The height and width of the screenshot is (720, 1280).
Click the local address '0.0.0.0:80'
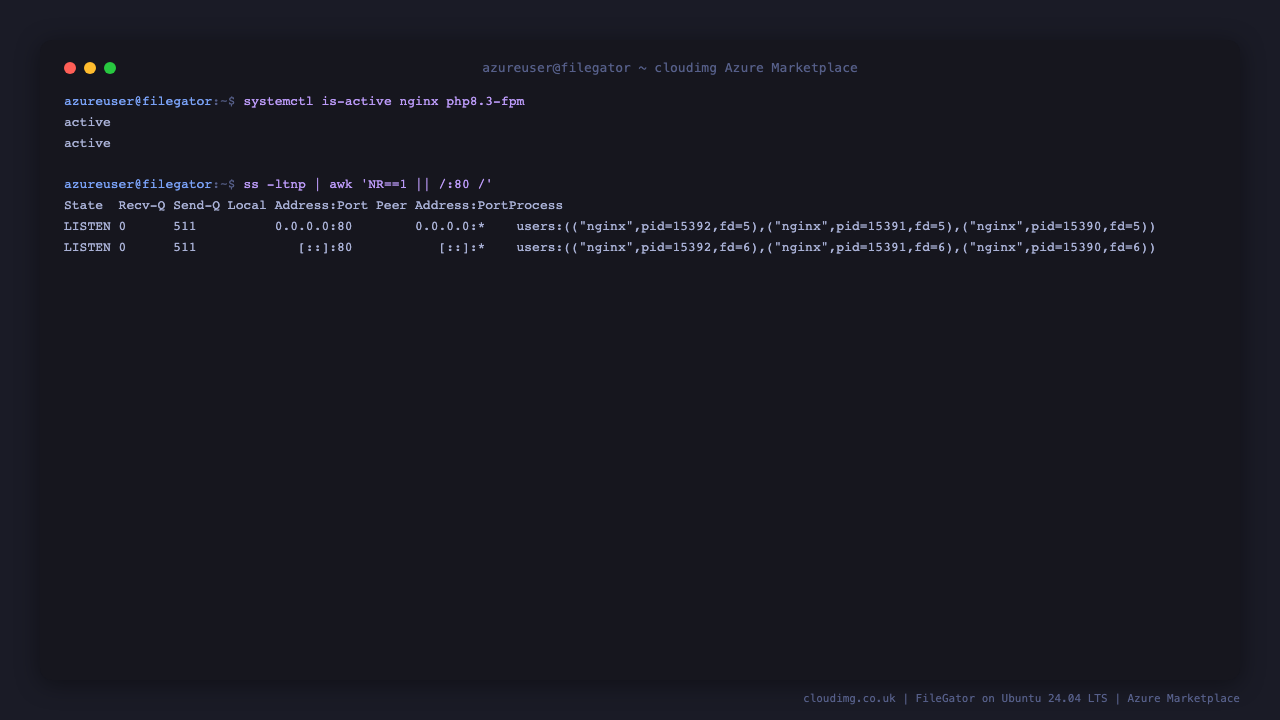[313, 226]
